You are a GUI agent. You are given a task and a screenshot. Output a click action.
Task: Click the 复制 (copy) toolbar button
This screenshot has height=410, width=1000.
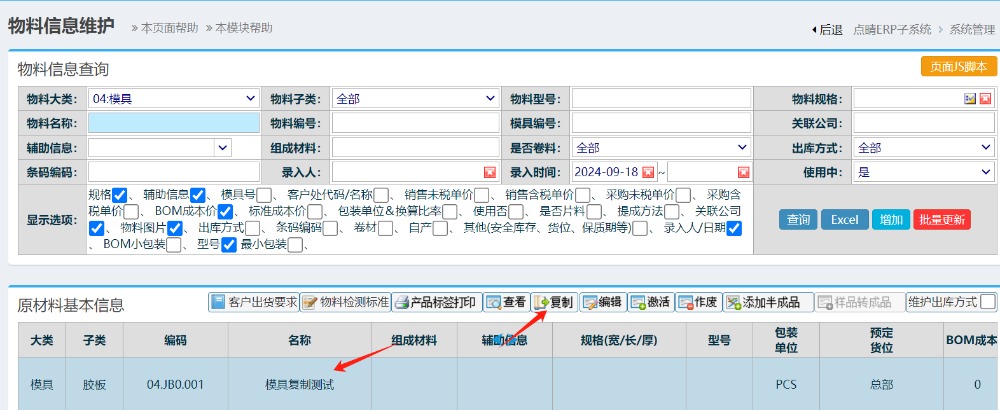coord(555,302)
